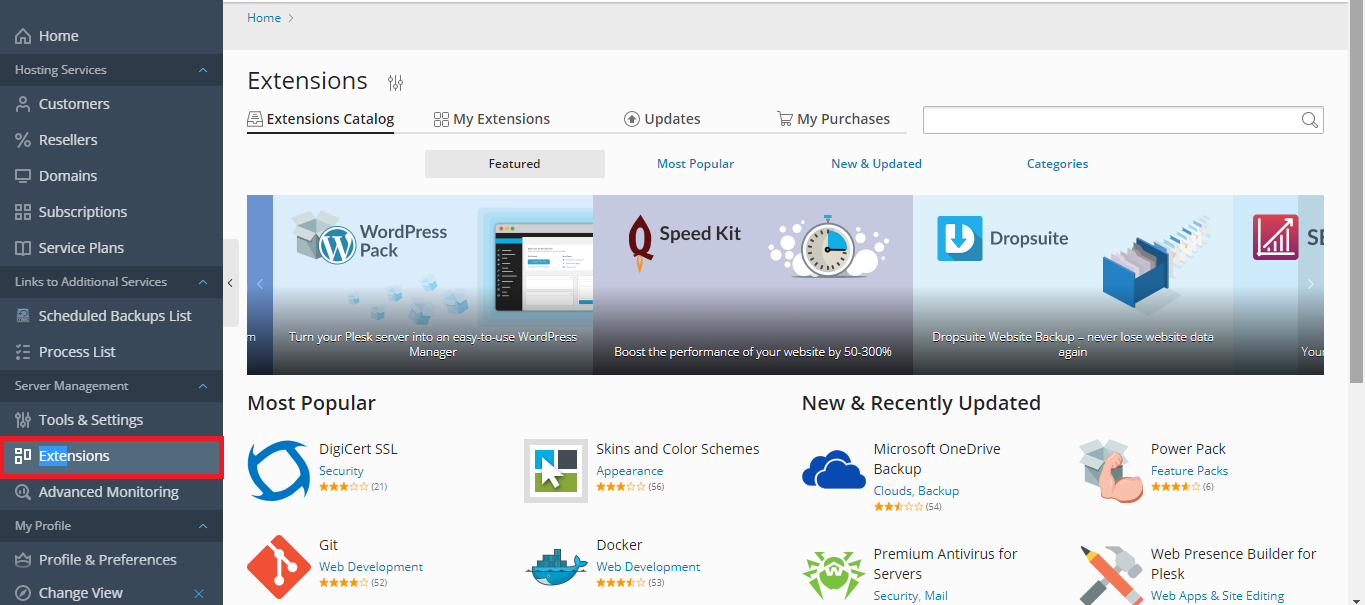
Task: Open the Skins and Color Schemes icon
Action: pos(556,470)
